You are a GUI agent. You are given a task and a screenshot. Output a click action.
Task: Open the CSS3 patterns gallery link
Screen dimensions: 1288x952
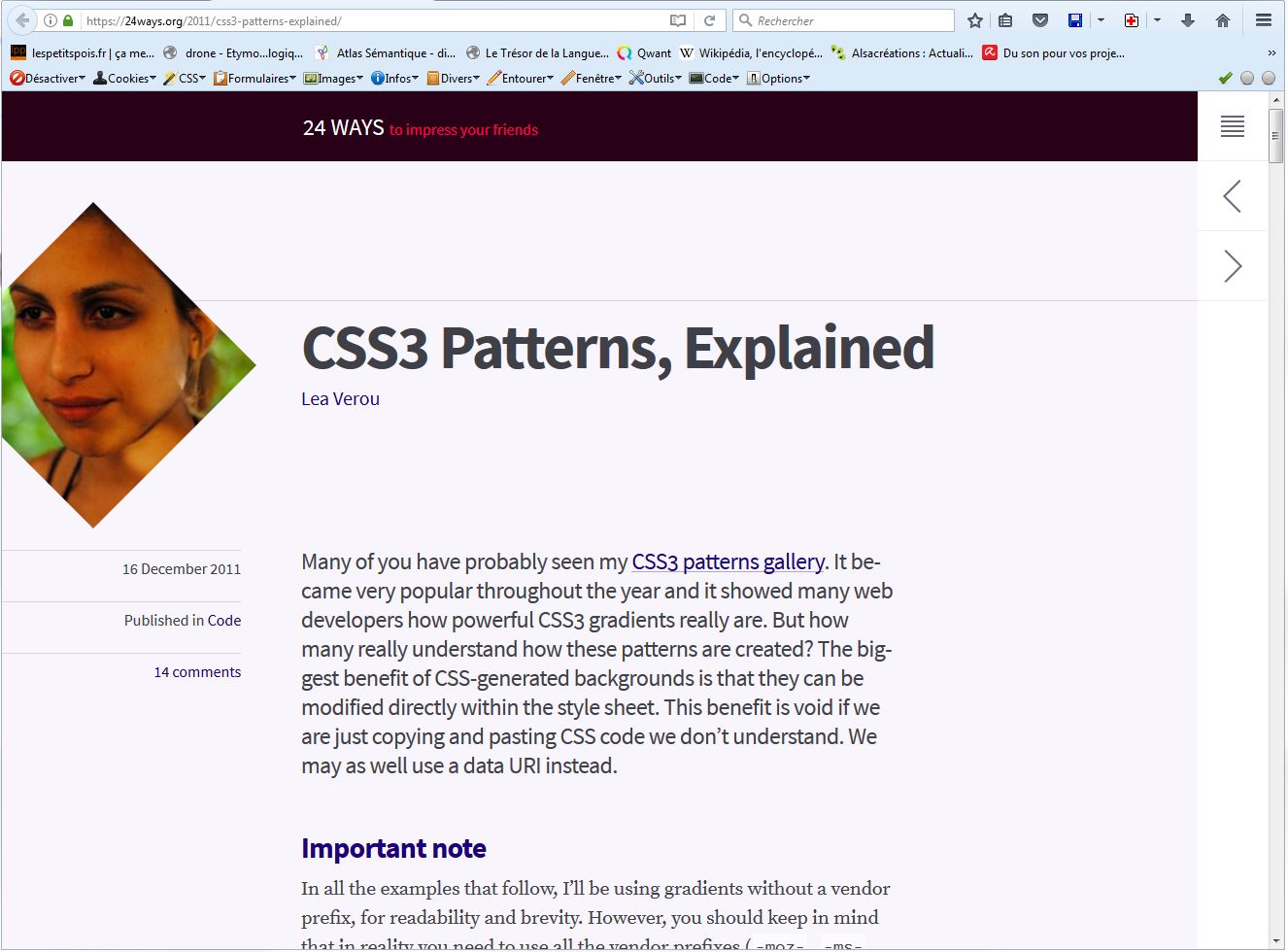pyautogui.click(x=727, y=561)
